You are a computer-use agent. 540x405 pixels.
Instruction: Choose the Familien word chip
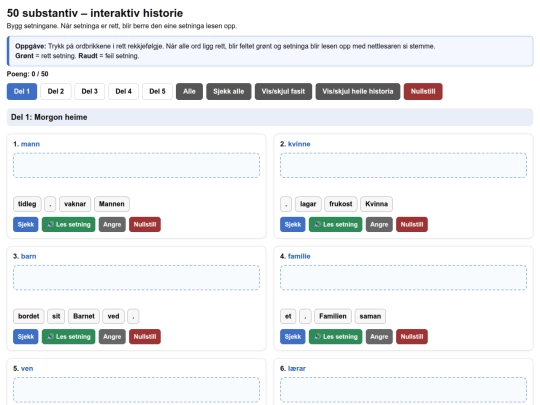(333, 316)
